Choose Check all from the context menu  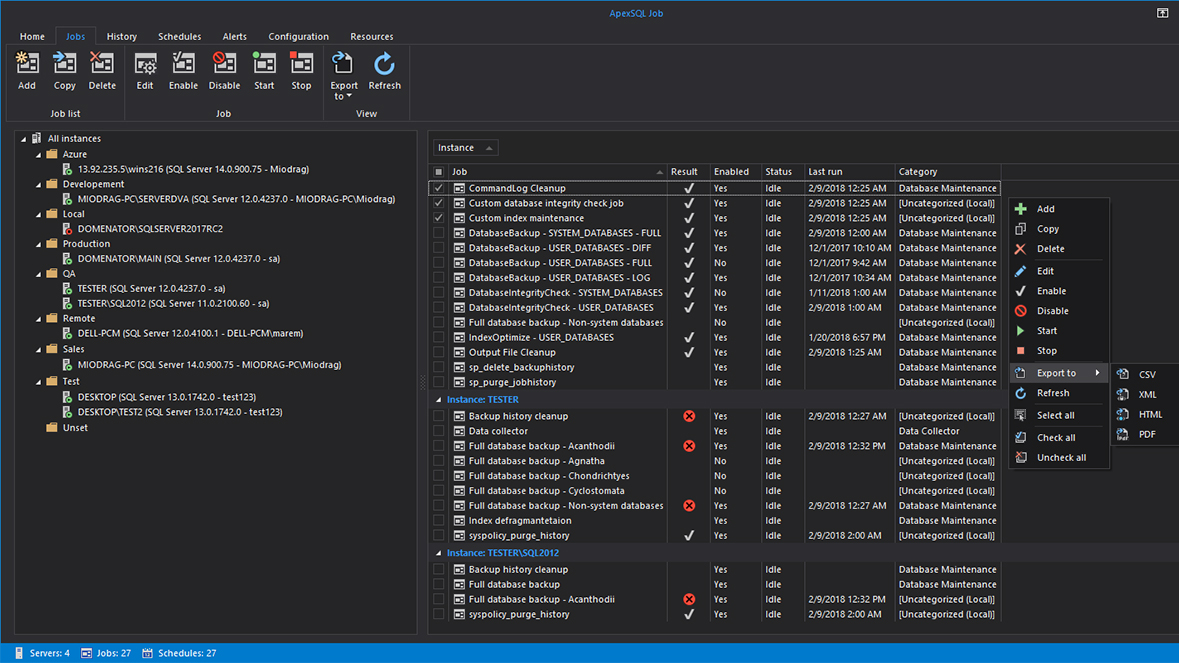[1058, 437]
